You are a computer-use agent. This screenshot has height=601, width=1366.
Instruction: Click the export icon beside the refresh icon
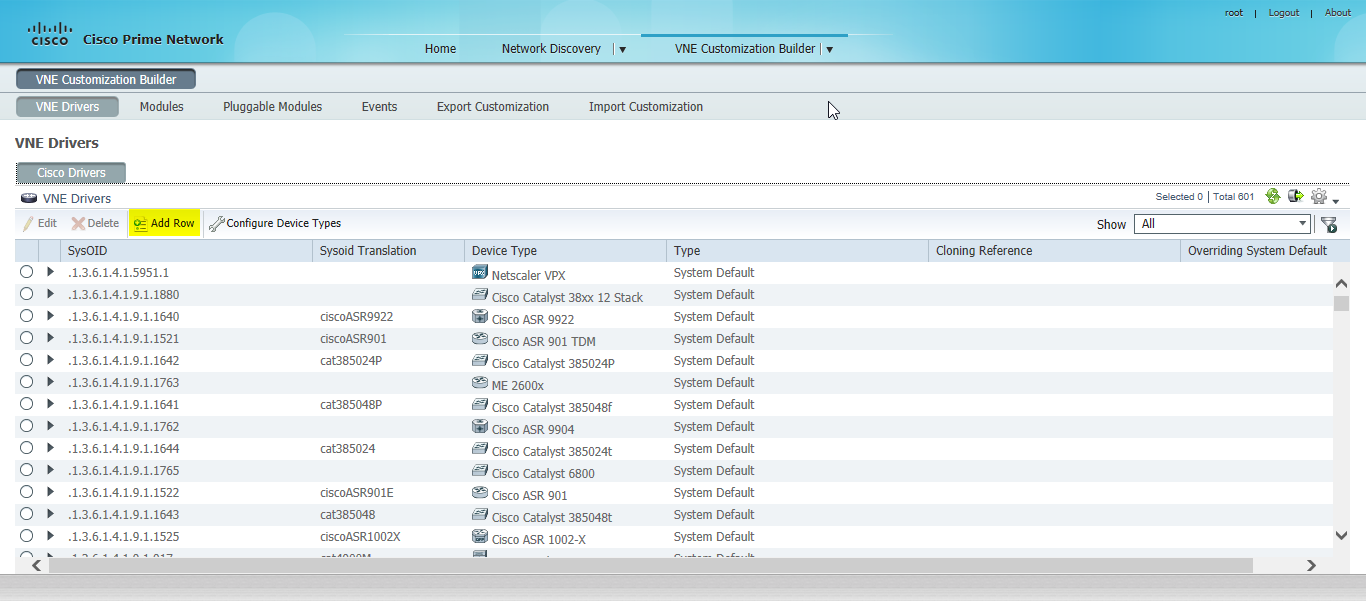pyautogui.click(x=1295, y=196)
